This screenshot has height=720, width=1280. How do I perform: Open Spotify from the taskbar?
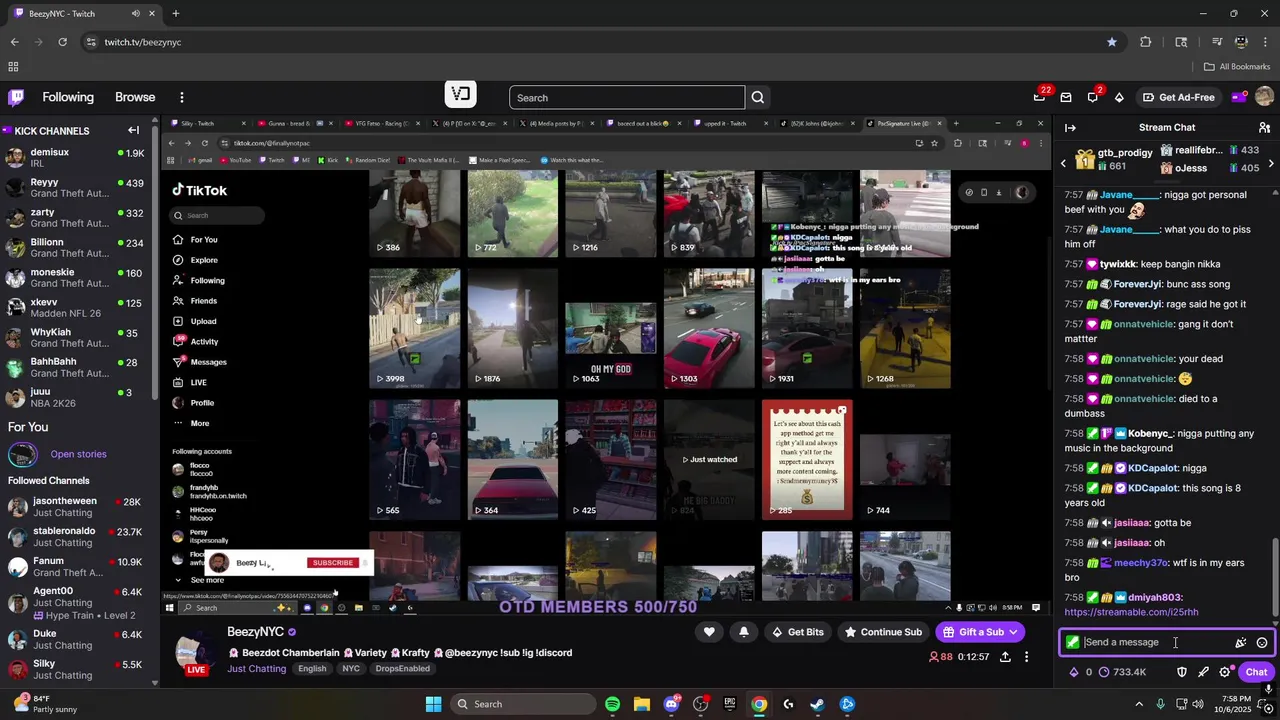click(x=612, y=704)
